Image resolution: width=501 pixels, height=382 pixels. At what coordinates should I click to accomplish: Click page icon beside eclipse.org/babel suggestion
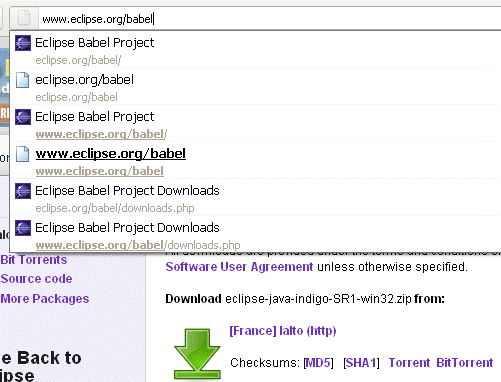(x=23, y=80)
